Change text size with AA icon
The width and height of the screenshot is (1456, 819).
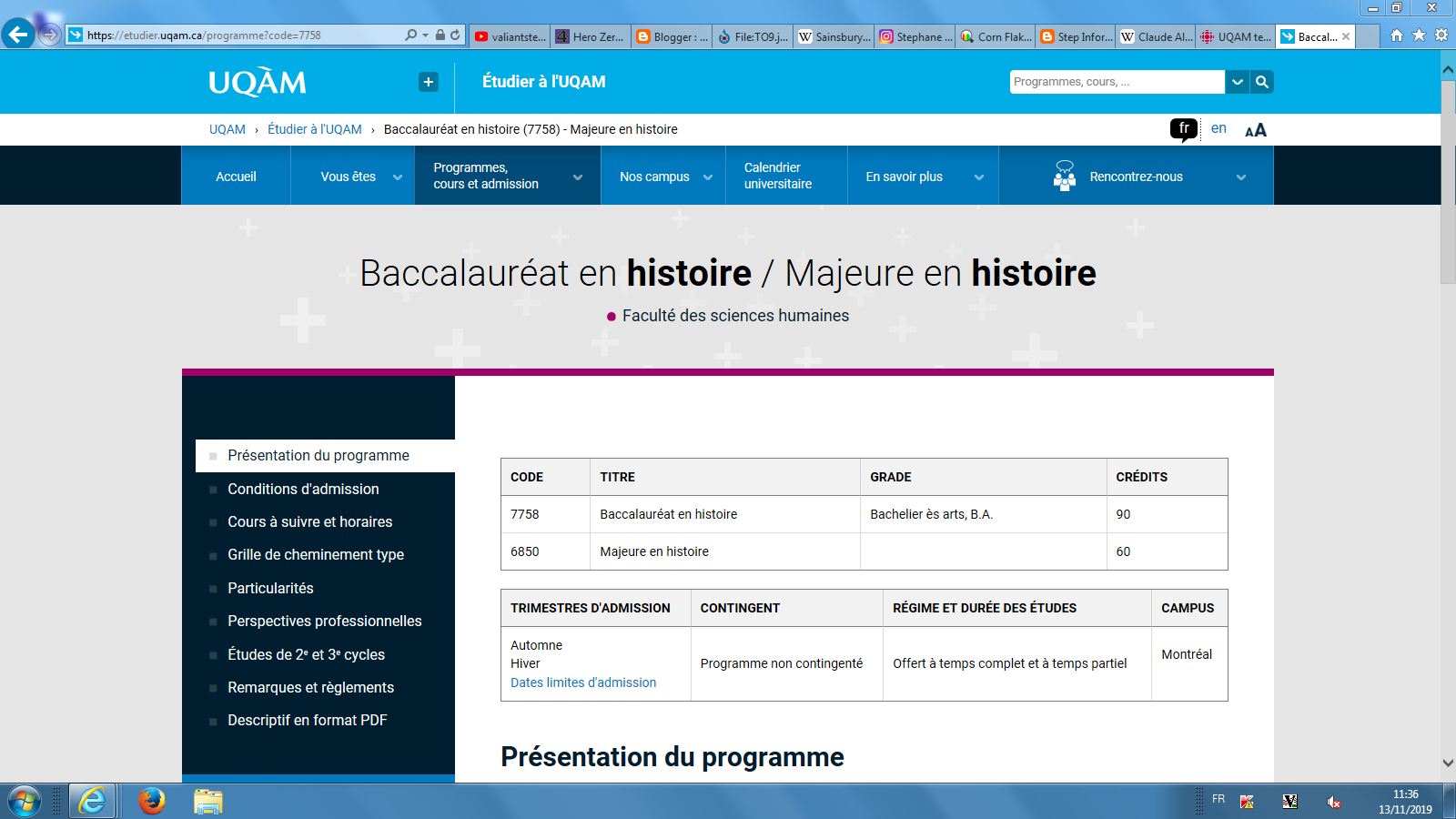click(x=1256, y=130)
